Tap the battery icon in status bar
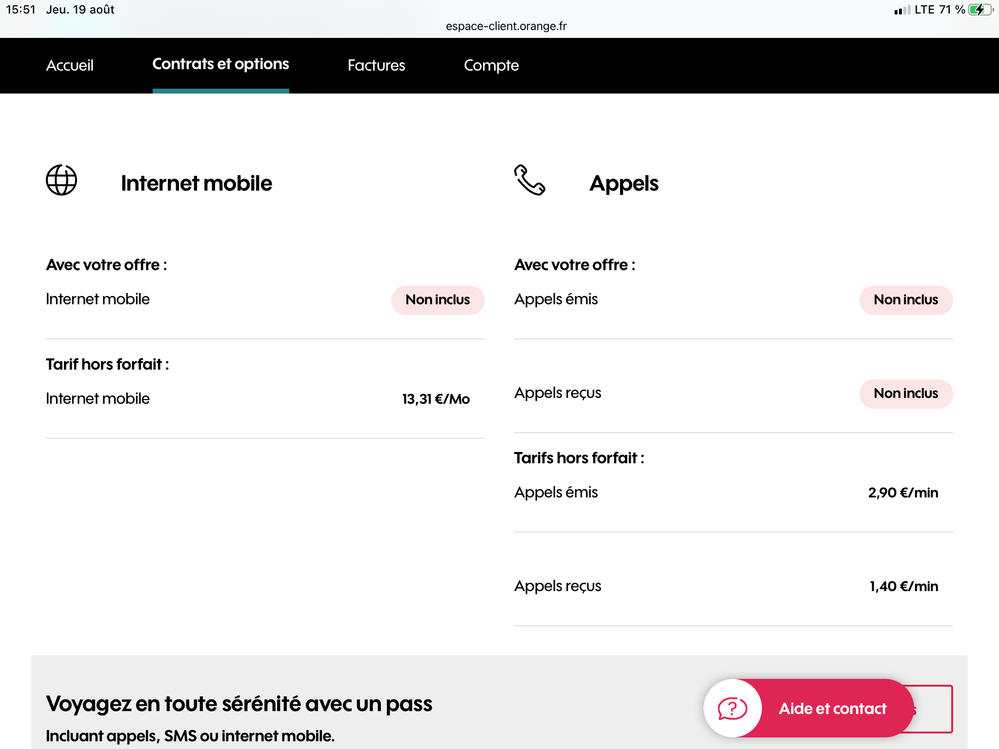The width and height of the screenshot is (999, 749). (980, 10)
